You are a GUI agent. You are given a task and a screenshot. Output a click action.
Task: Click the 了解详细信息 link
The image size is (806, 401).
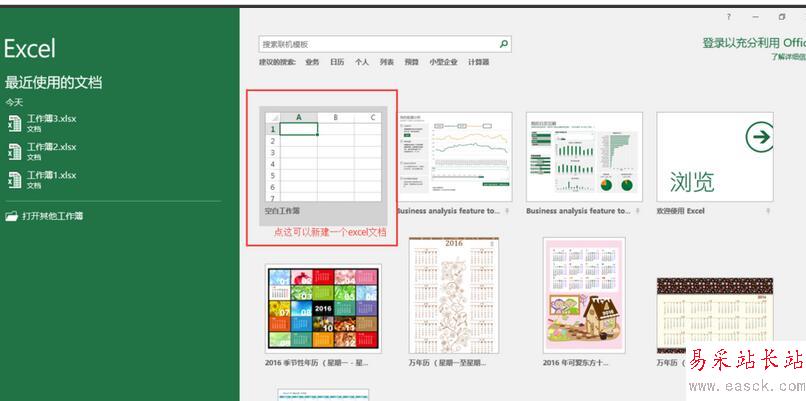(x=788, y=57)
